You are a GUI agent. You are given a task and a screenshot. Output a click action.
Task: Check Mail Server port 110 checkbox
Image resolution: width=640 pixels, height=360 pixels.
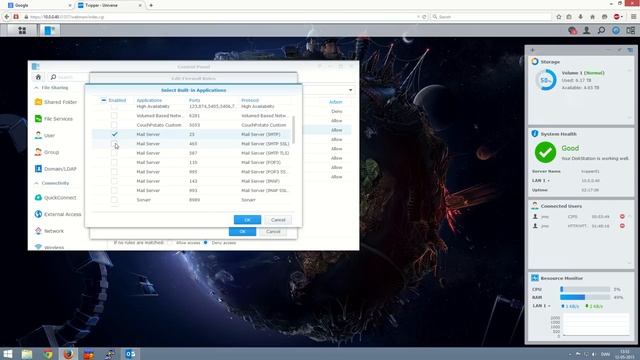click(114, 162)
